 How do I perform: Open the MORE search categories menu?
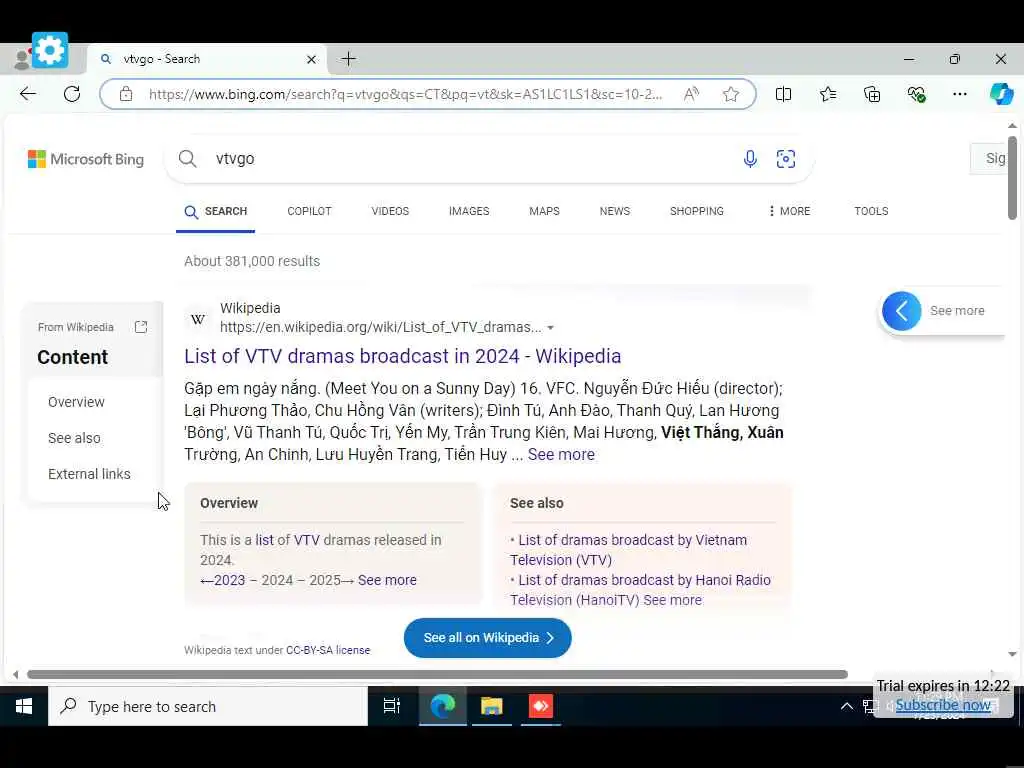789,211
